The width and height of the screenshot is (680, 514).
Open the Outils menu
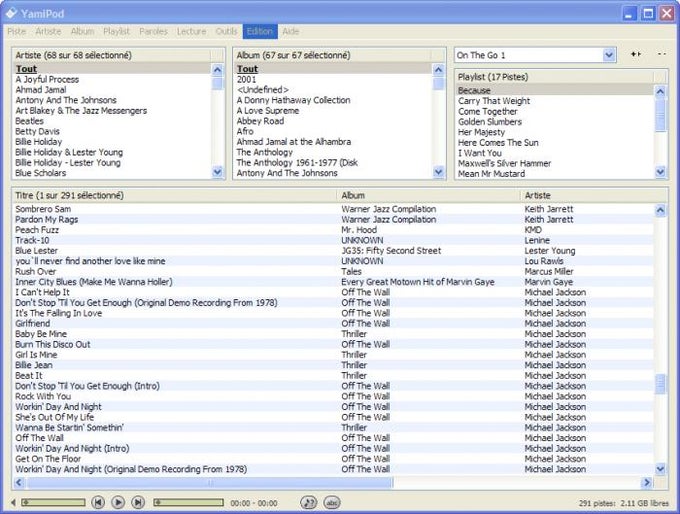[226, 31]
